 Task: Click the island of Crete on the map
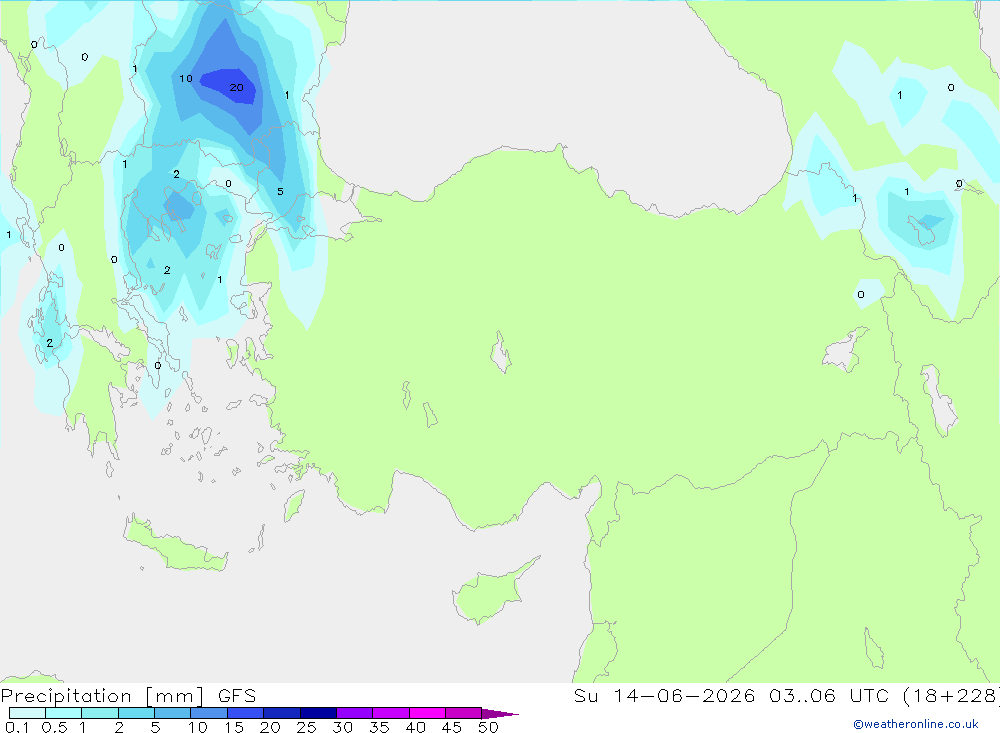pos(173,546)
